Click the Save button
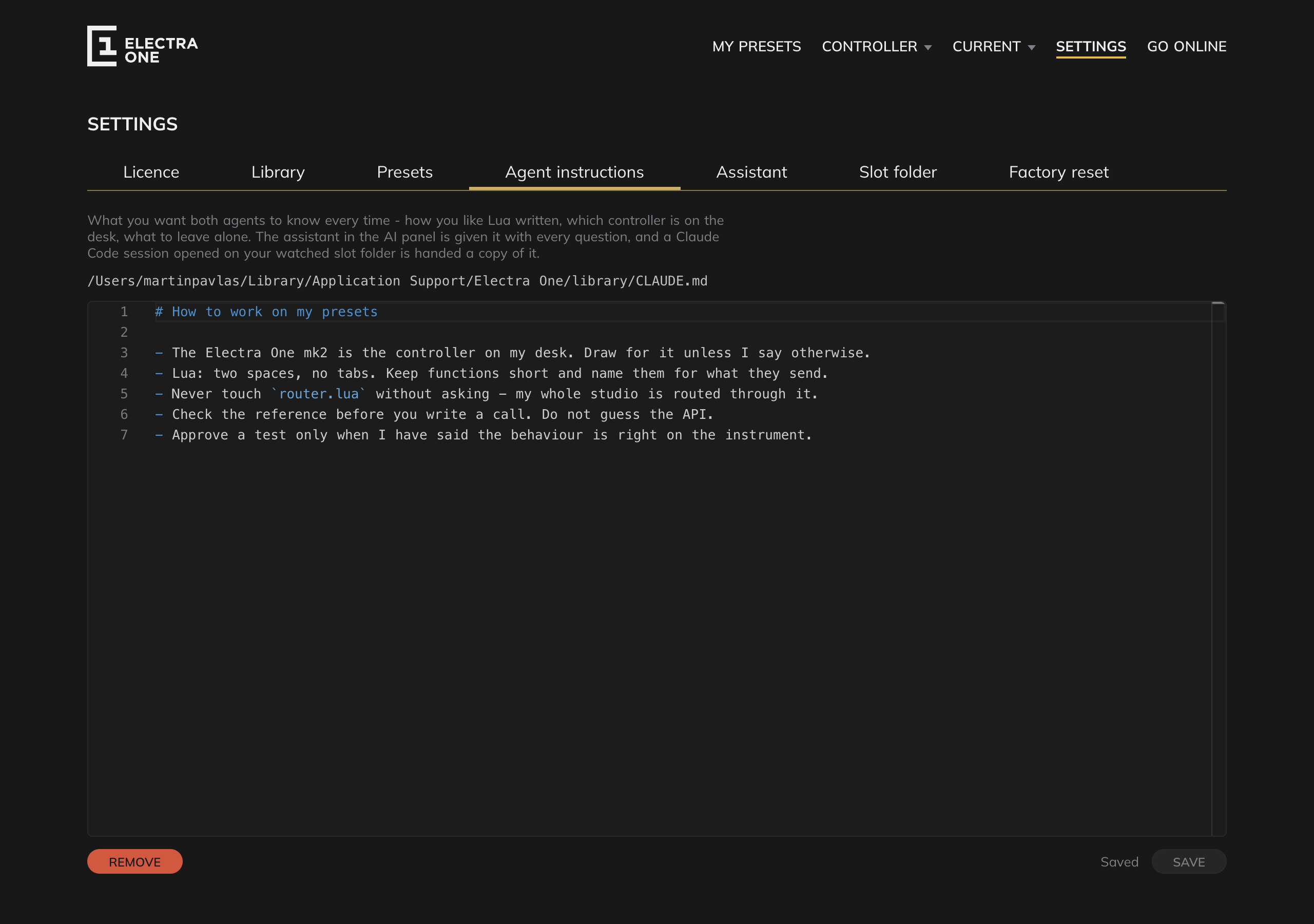This screenshot has height=924, width=1314. click(x=1189, y=861)
